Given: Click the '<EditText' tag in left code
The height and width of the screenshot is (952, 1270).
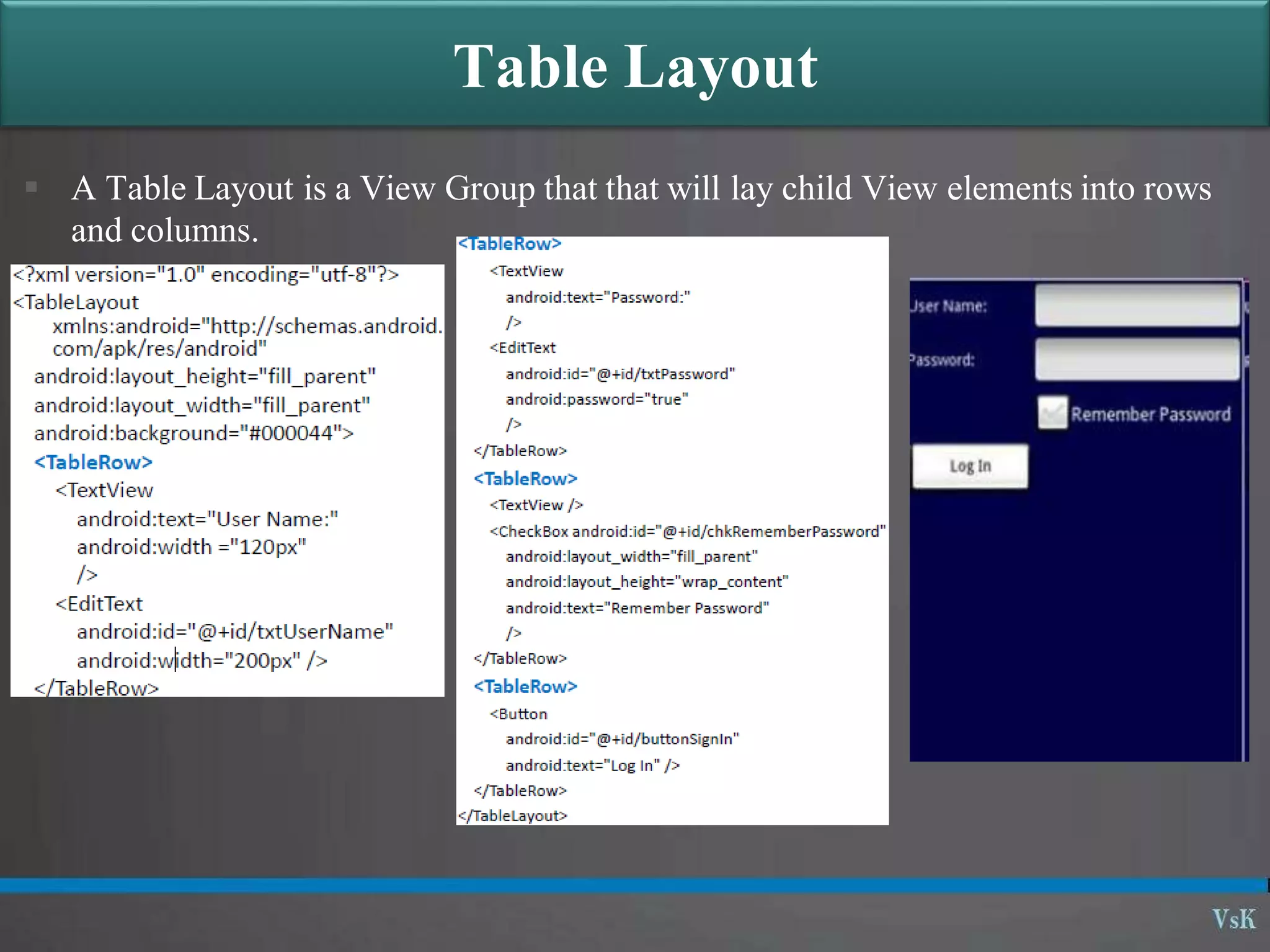Looking at the screenshot, I should coord(99,604).
